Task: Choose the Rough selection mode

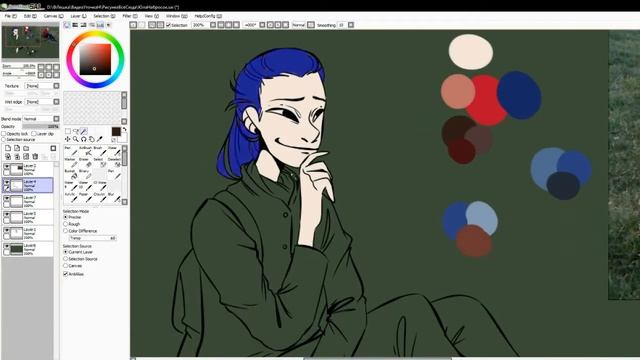Action: point(65,224)
